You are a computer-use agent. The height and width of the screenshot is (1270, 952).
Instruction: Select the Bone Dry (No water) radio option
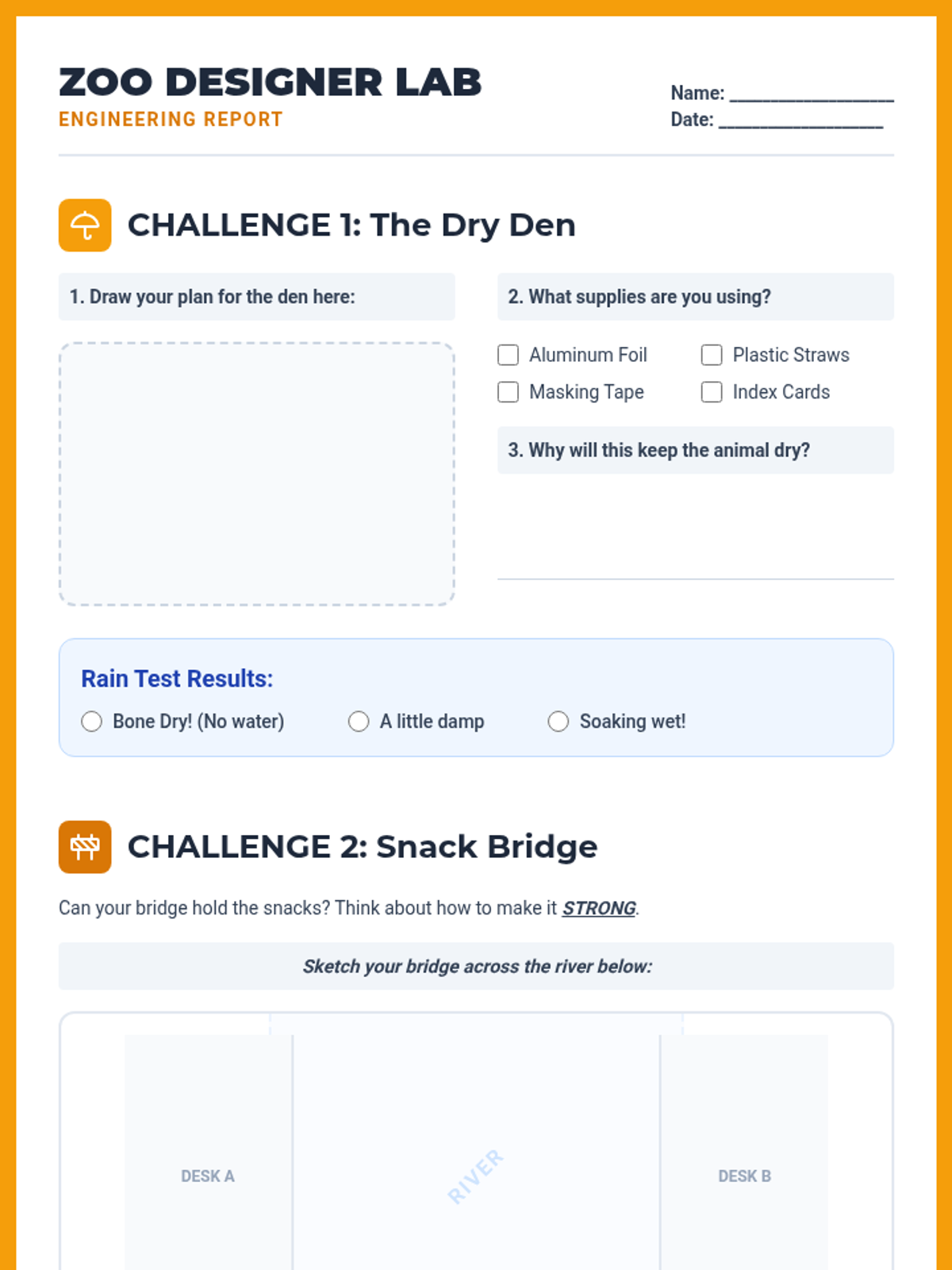(92, 722)
